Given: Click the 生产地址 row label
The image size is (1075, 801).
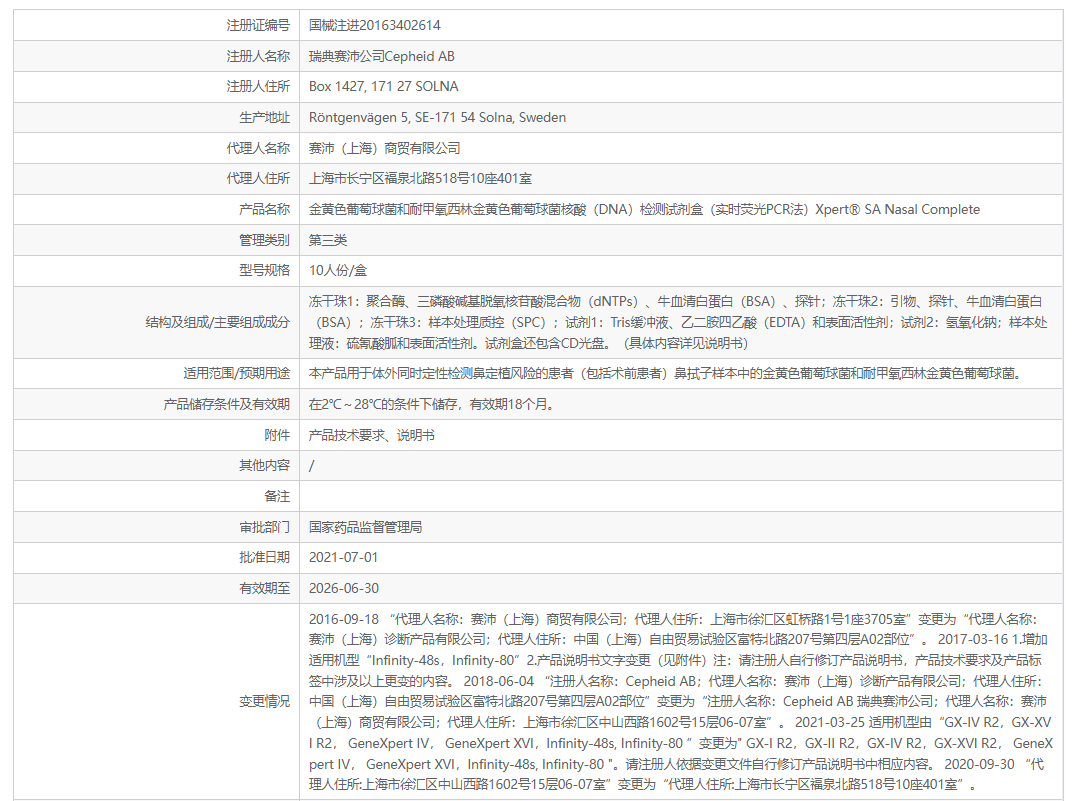Looking at the screenshot, I should pyautogui.click(x=264, y=117).
